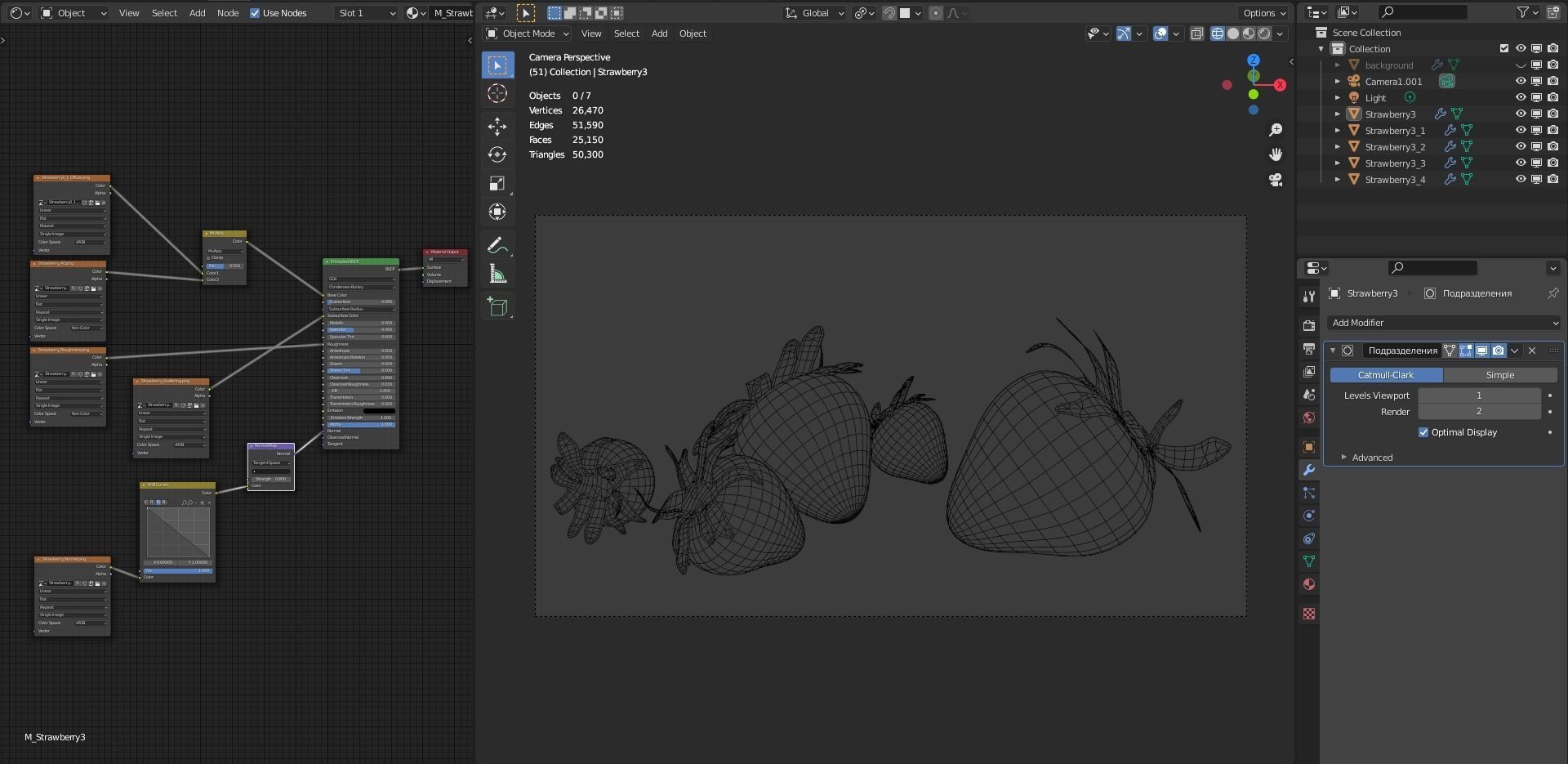Toggle the camera view icon in viewport
The image size is (1568, 764).
[x=1276, y=180]
